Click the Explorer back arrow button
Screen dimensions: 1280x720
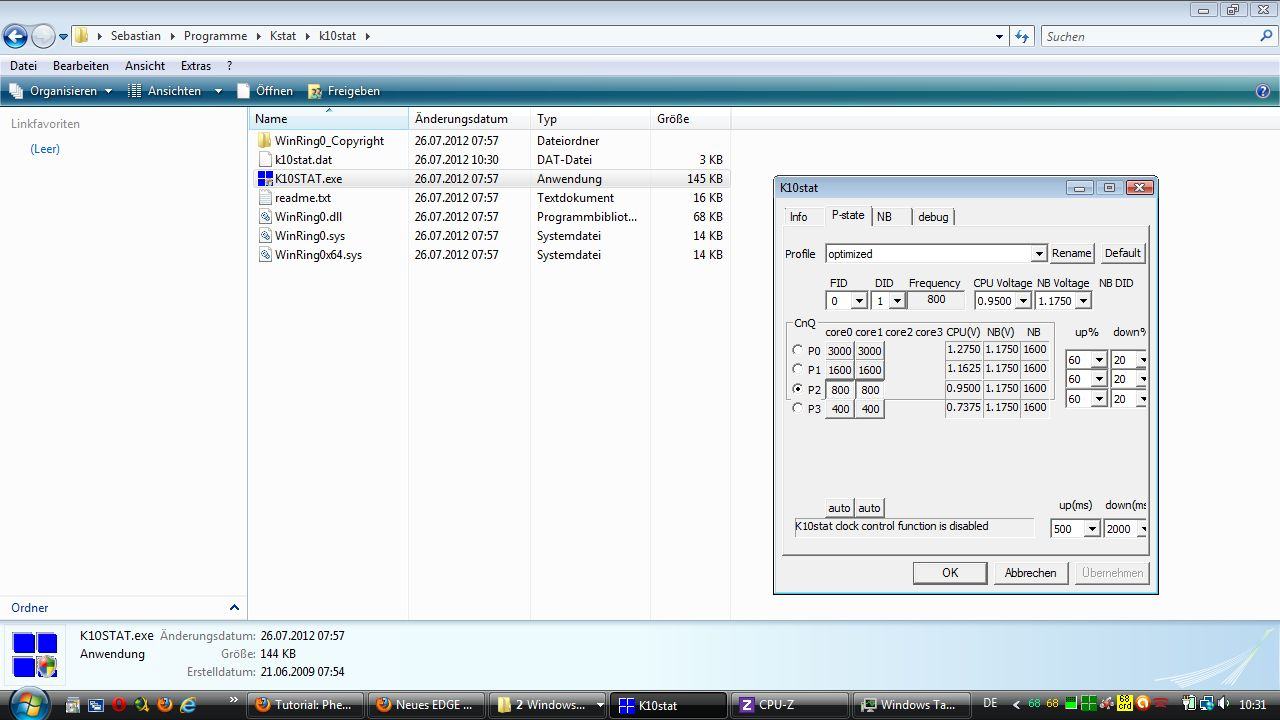click(x=15, y=36)
